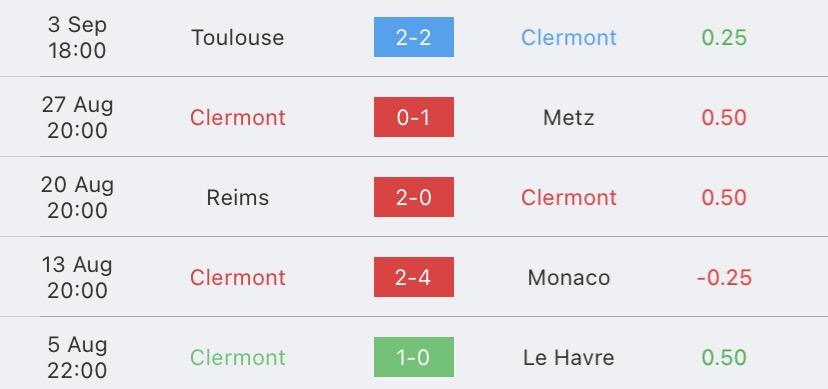Image resolution: width=828 pixels, height=389 pixels.
Task: Open green Clermont in the Le Havre row
Action: pos(238,358)
